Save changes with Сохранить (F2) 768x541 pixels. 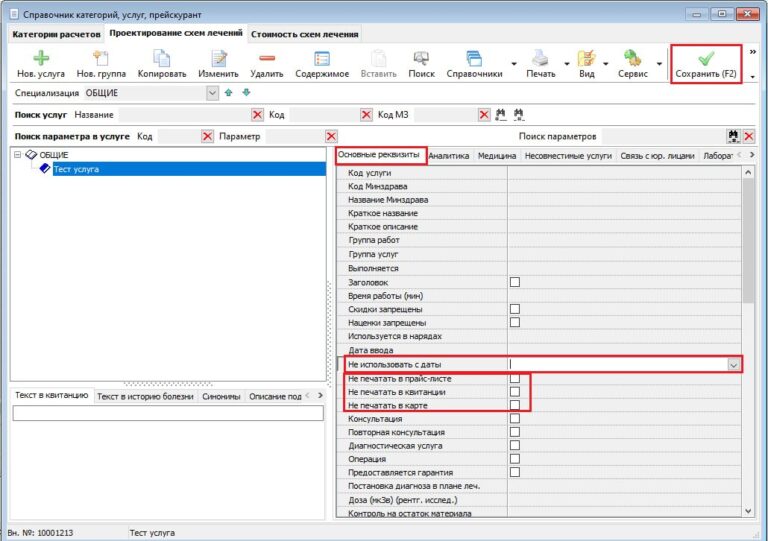coord(706,65)
